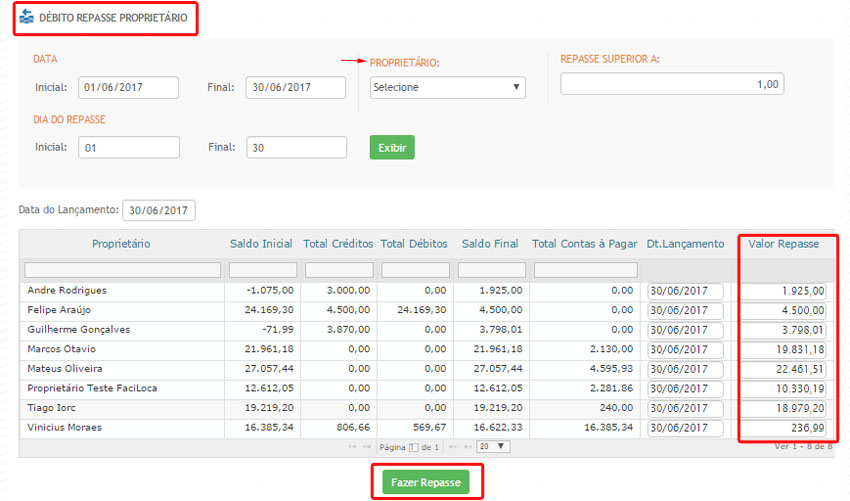Go to next page in pager
The height and width of the screenshot is (501, 850).
click(452, 446)
